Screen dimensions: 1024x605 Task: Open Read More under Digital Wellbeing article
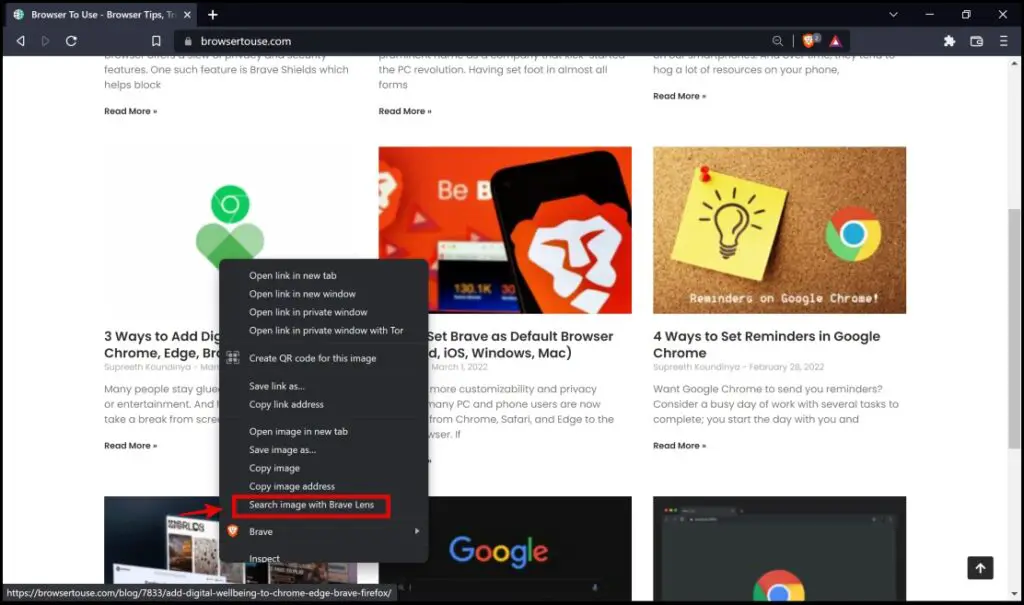[x=131, y=446]
